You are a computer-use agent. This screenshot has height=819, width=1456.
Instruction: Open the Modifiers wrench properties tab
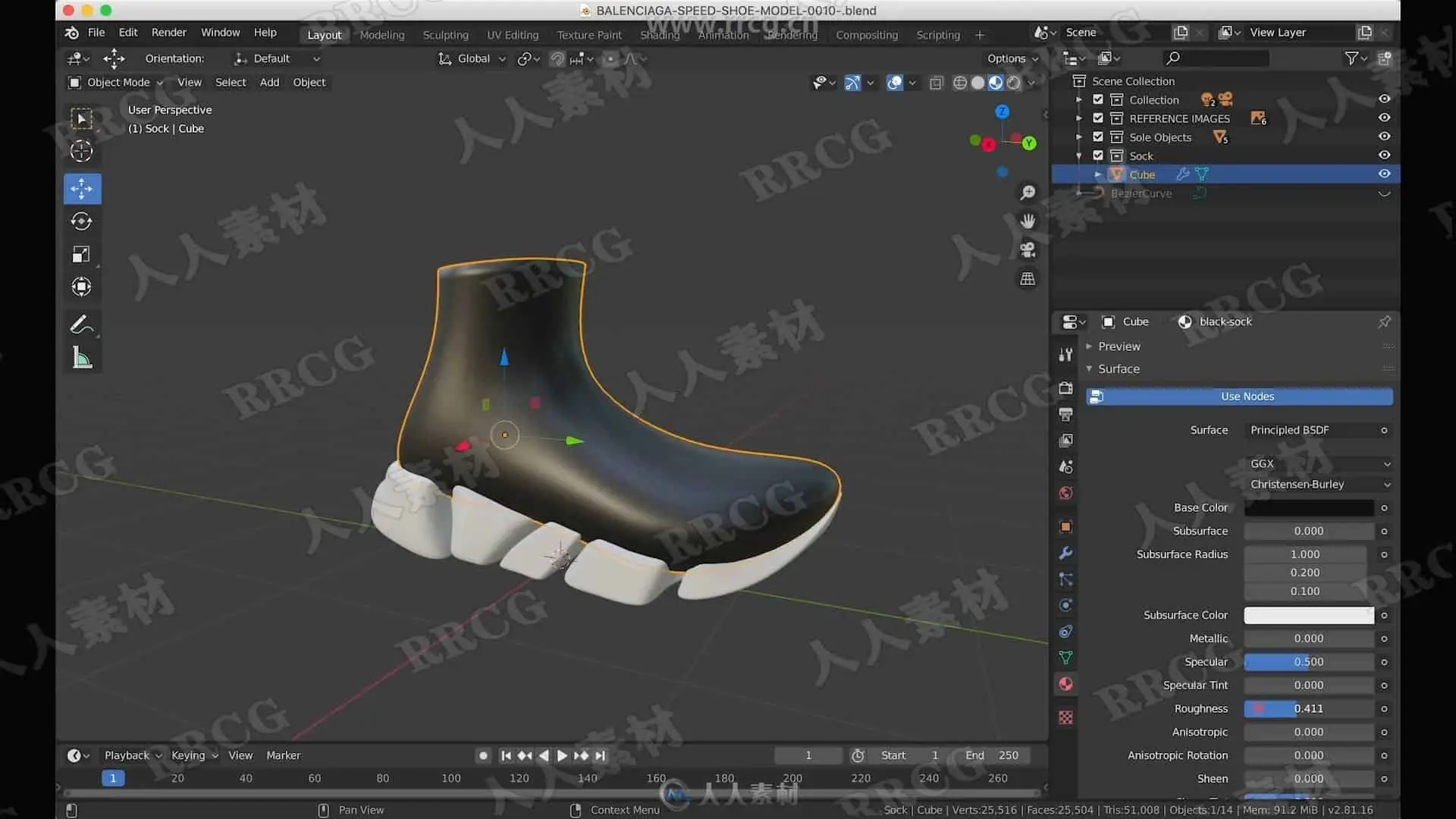(1065, 553)
